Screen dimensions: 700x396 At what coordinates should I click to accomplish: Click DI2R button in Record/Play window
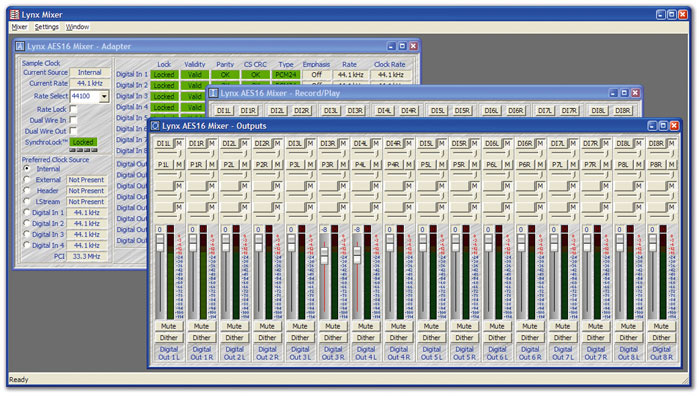pyautogui.click(x=302, y=110)
